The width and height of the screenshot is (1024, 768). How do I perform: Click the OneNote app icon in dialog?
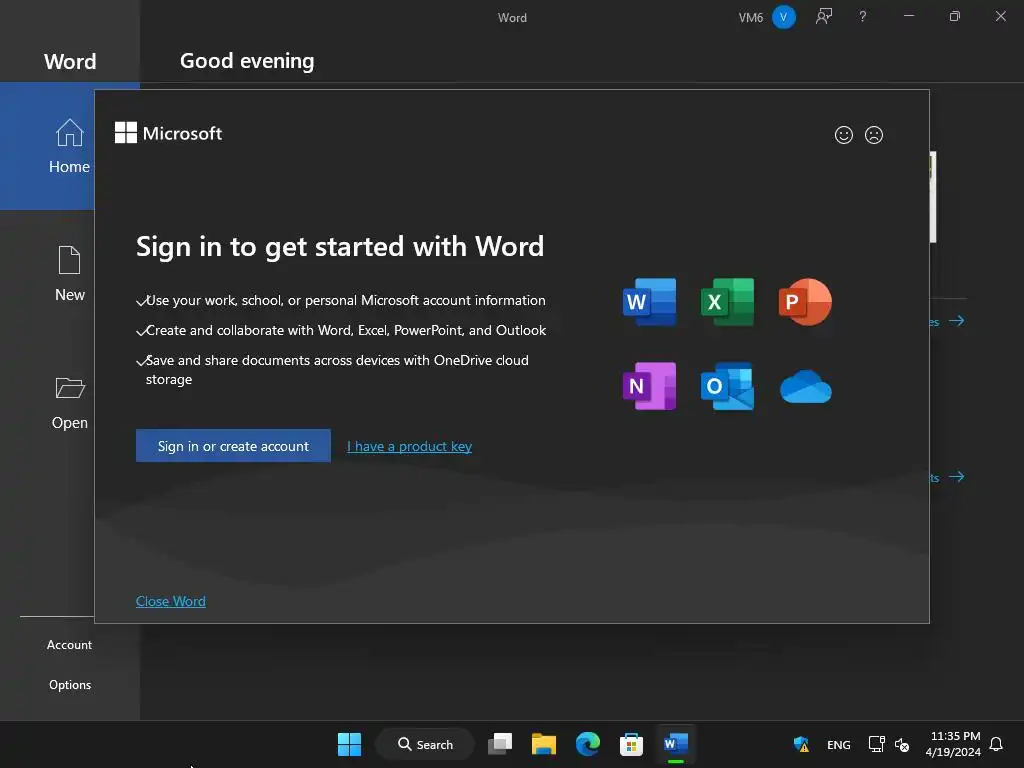point(649,386)
